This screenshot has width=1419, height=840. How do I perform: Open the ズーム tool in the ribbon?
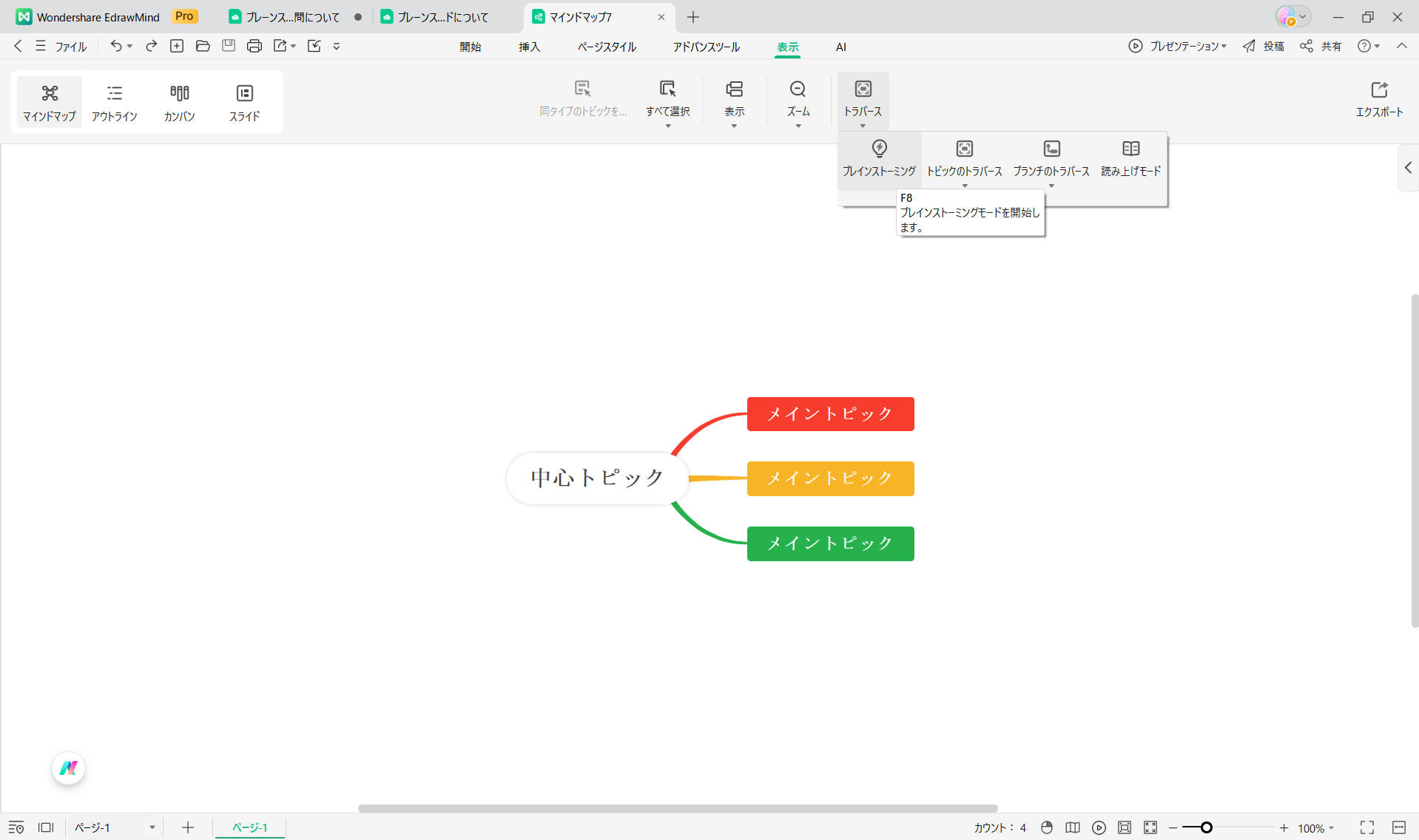pyautogui.click(x=798, y=101)
